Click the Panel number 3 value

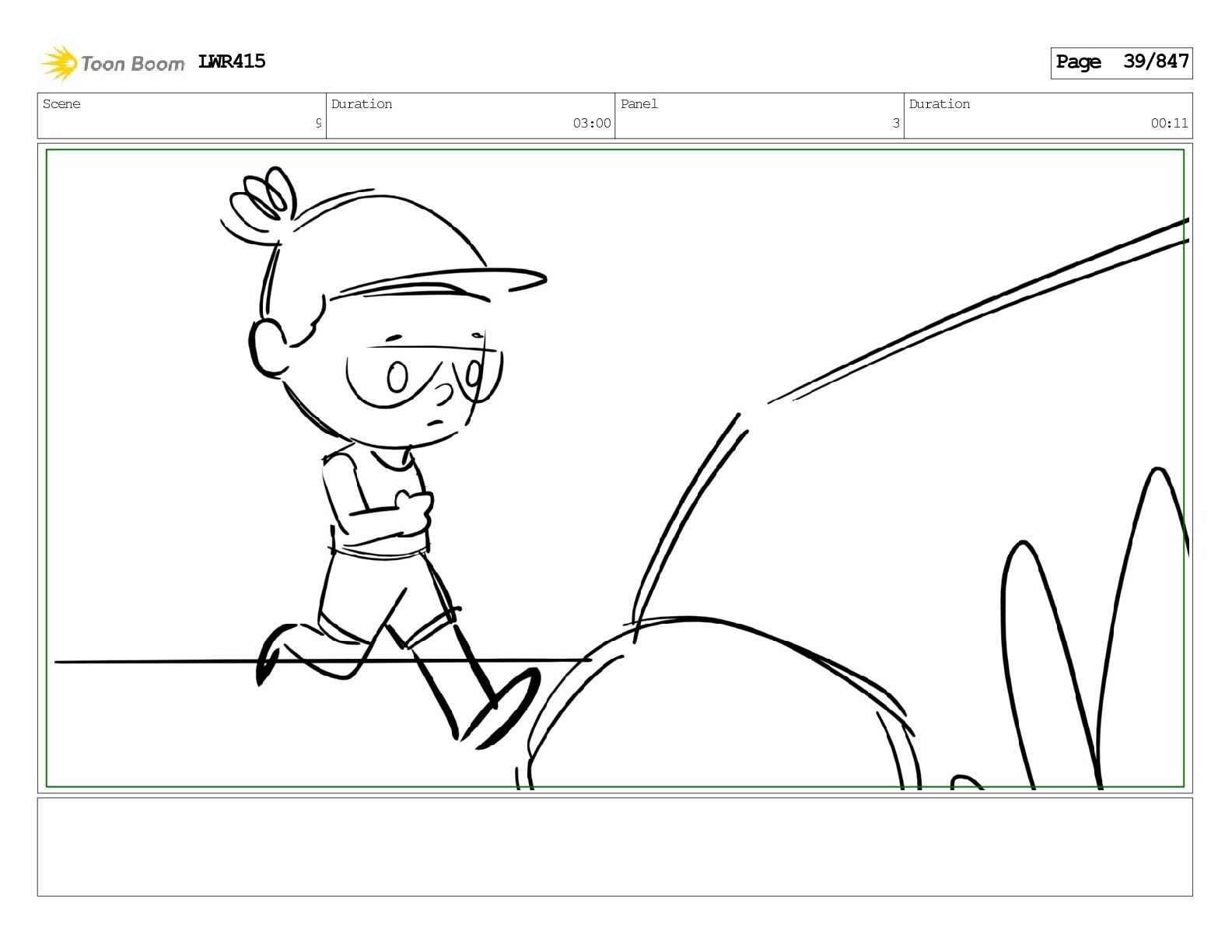pyautogui.click(x=896, y=123)
